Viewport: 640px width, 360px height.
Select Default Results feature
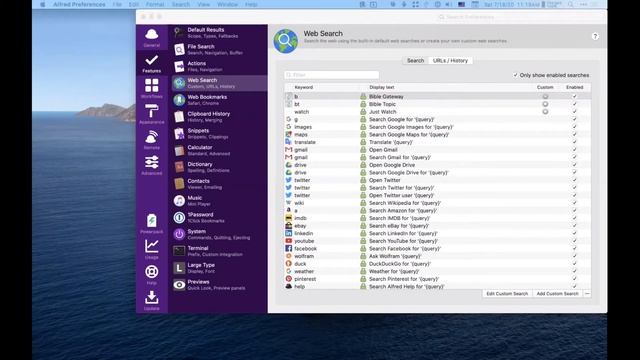tap(219, 33)
